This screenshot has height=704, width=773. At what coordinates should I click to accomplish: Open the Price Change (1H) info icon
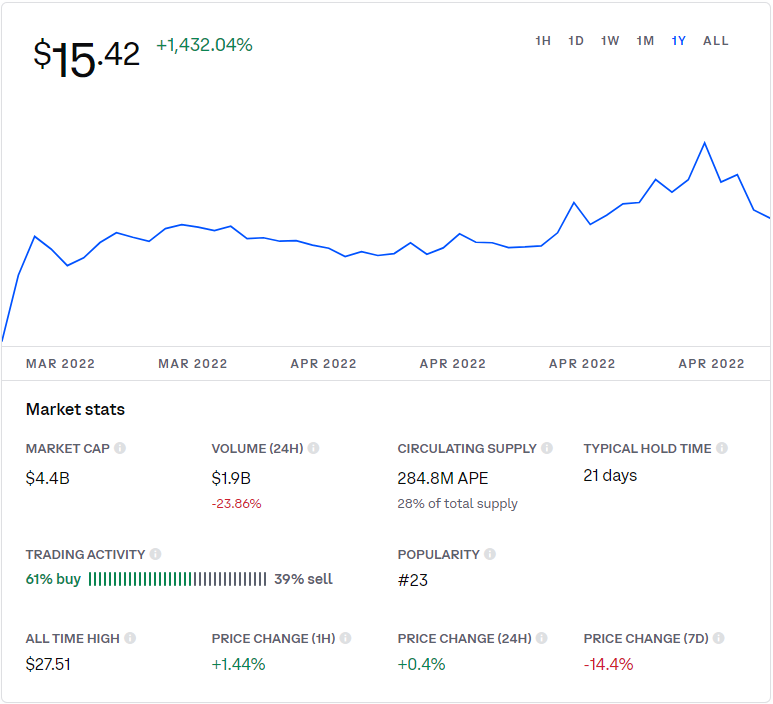pos(346,638)
